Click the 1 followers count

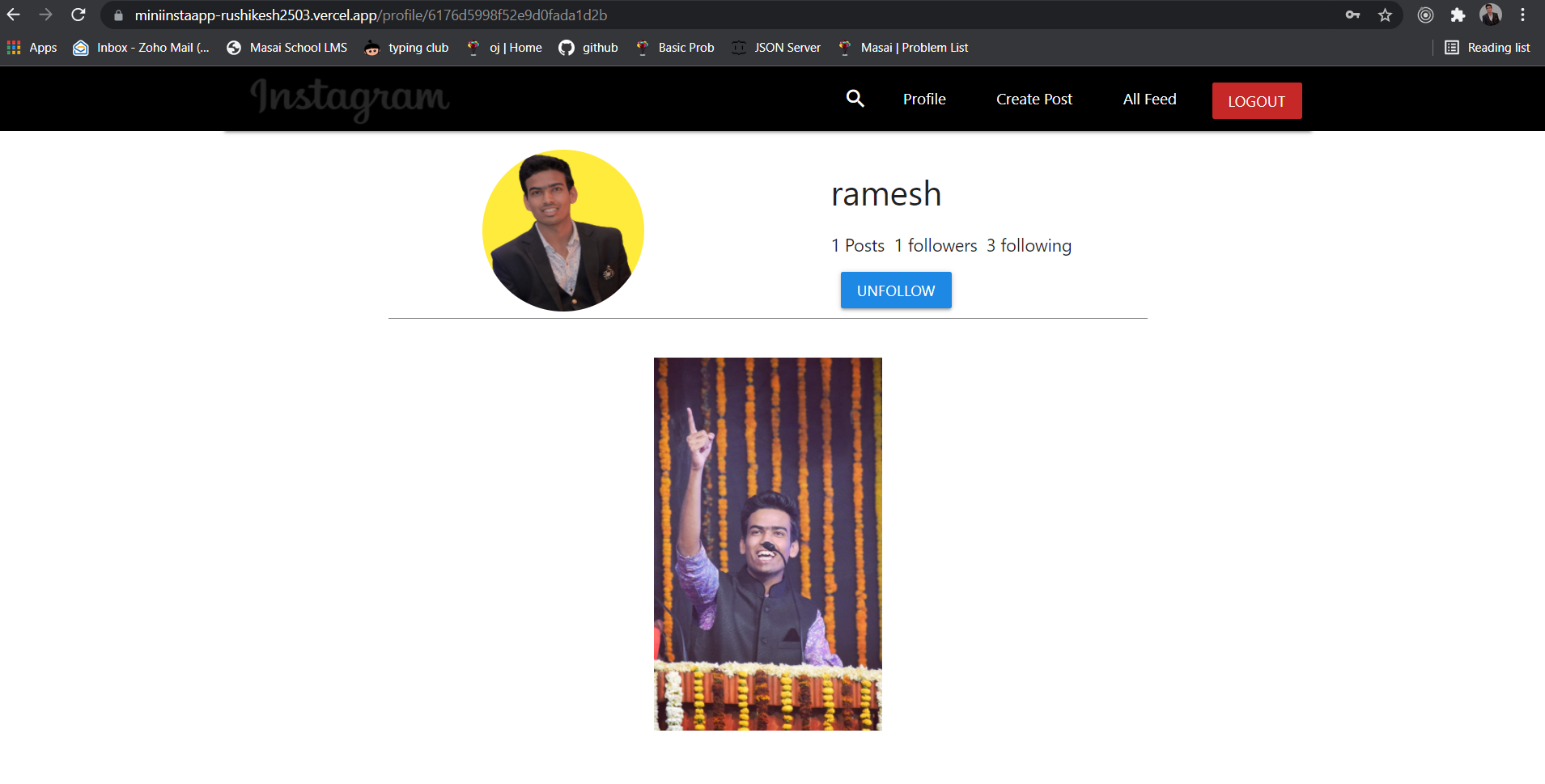pos(936,245)
